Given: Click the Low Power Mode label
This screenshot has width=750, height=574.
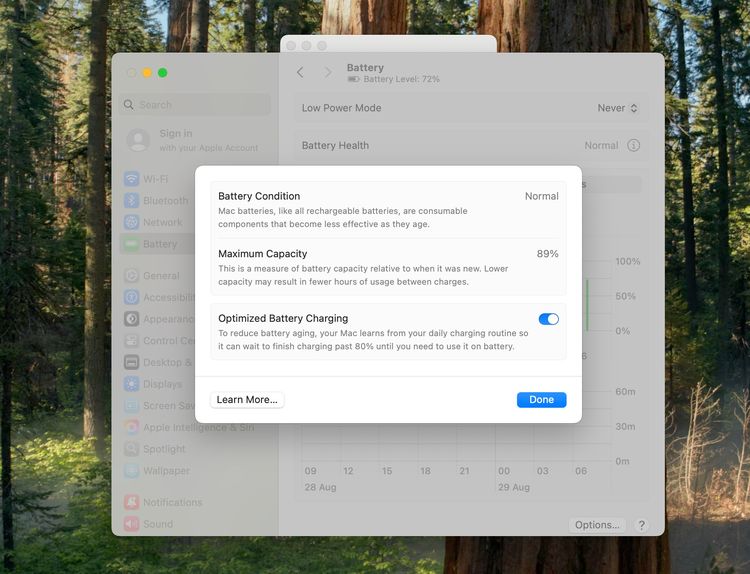Looking at the screenshot, I should coord(342,108).
